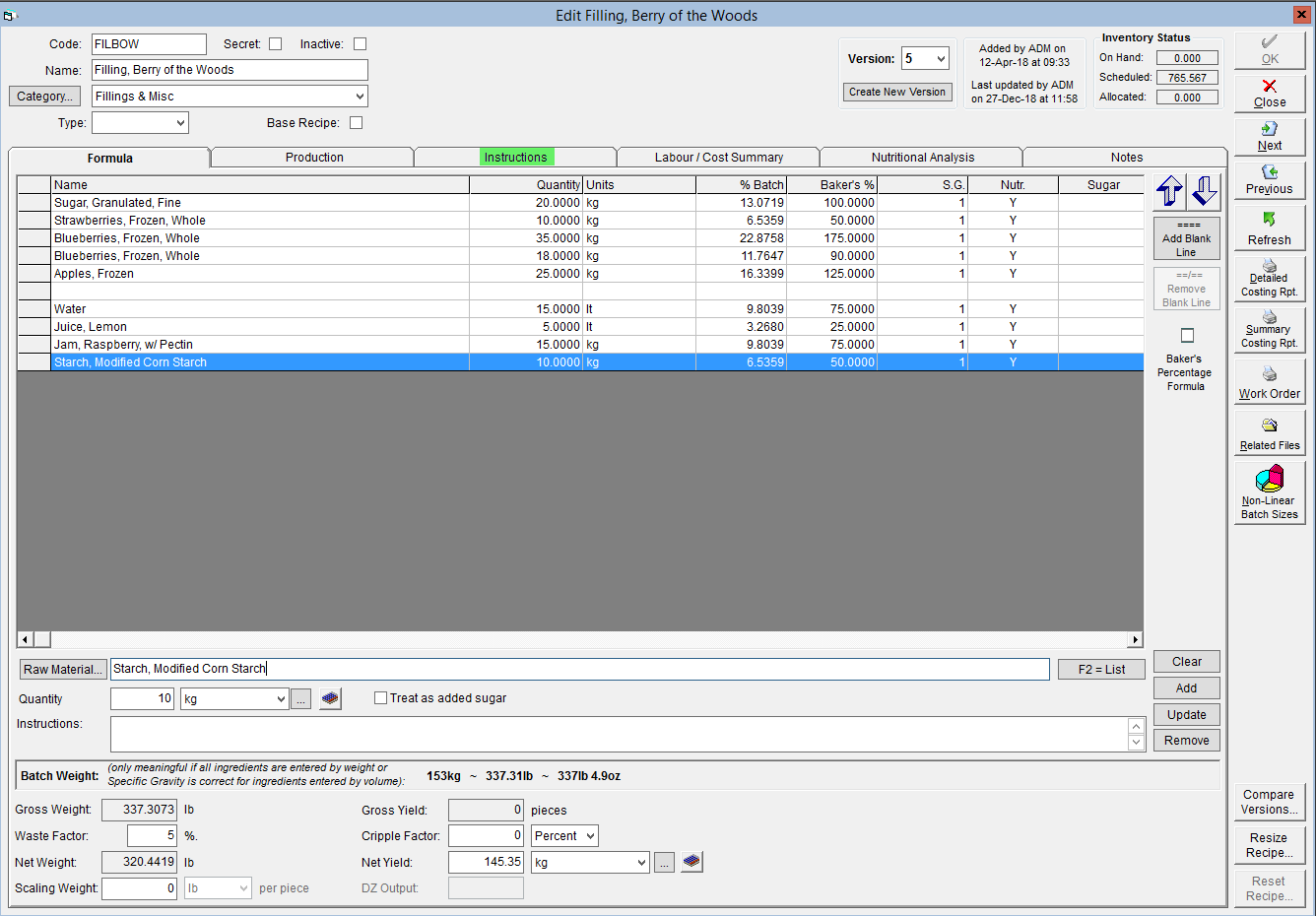Click the Category... button

click(45, 97)
